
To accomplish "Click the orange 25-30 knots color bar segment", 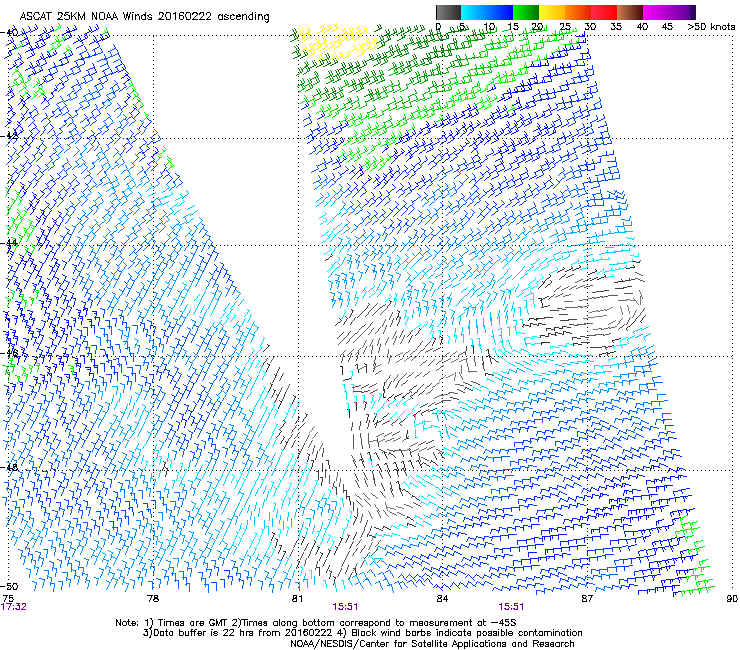I will pos(578,12).
